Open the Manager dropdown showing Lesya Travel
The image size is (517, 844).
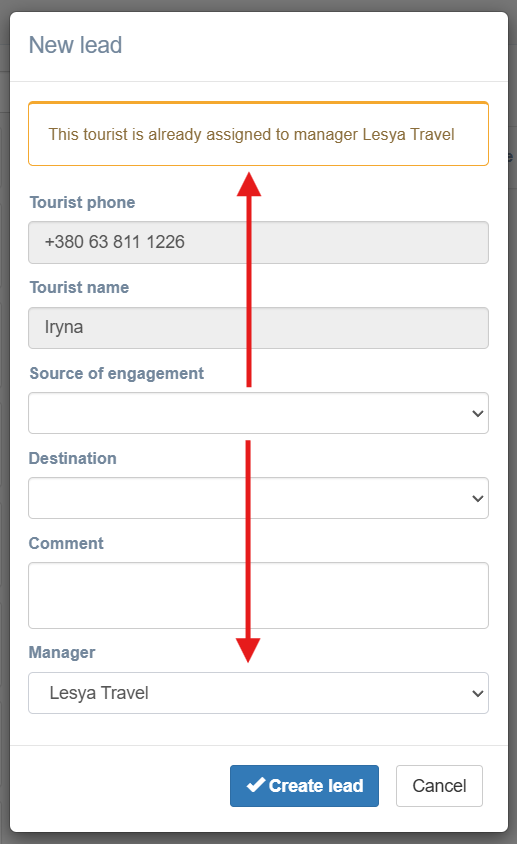point(258,693)
